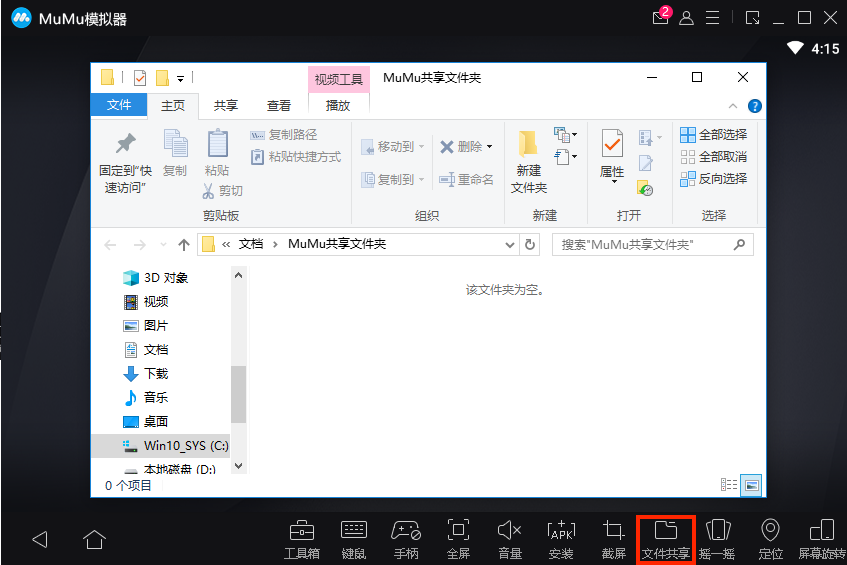This screenshot has width=847, height=565.
Task: Open Explorer help question-mark icon
Action: (755, 106)
